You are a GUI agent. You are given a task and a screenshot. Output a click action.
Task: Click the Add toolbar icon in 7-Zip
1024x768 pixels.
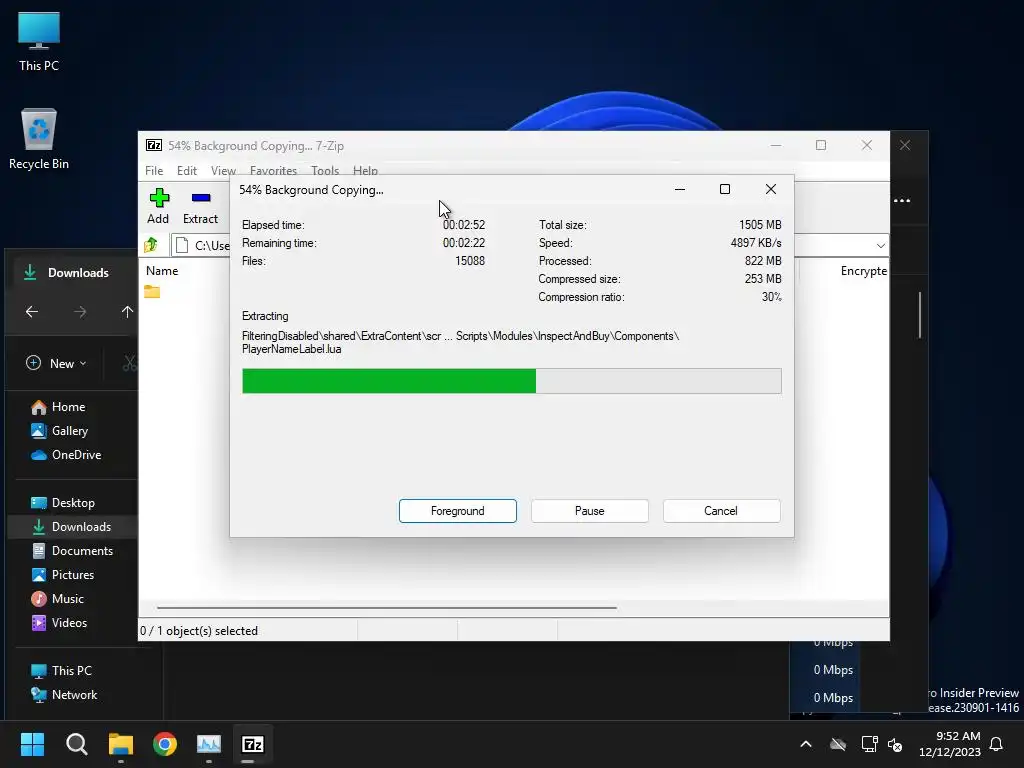click(x=158, y=206)
